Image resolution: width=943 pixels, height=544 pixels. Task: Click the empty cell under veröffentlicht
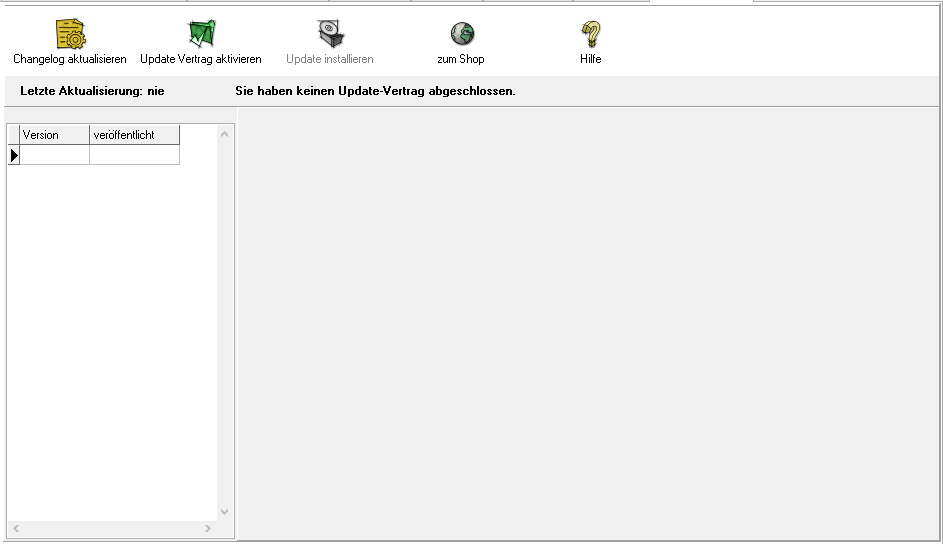(x=134, y=155)
